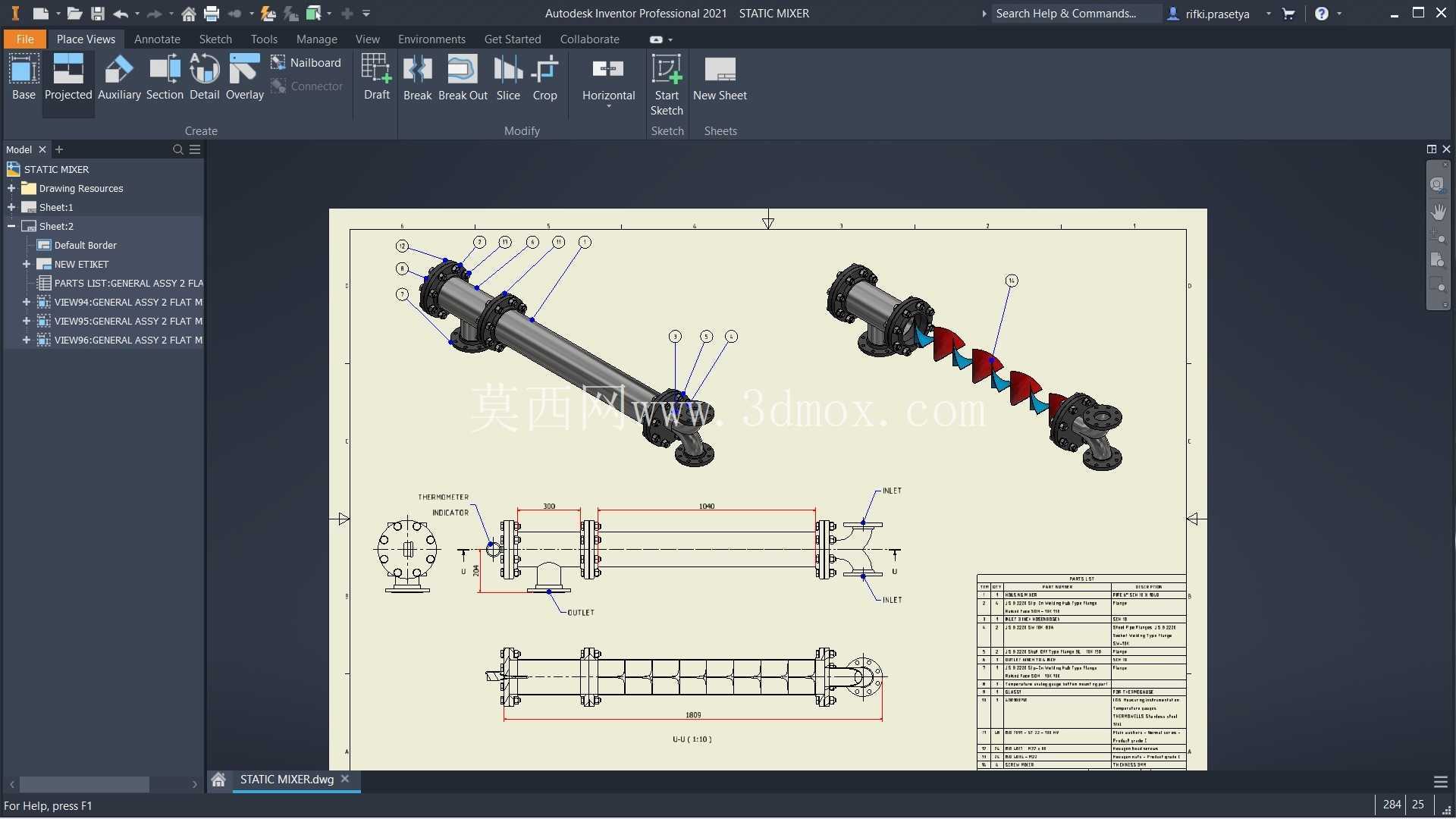
Task: Open the Autodesk App Store cart icon
Action: tap(1288, 13)
